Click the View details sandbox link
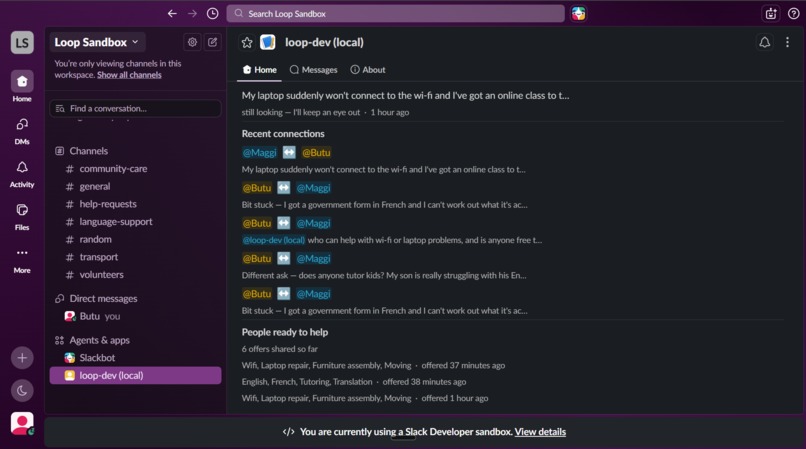 coord(540,432)
